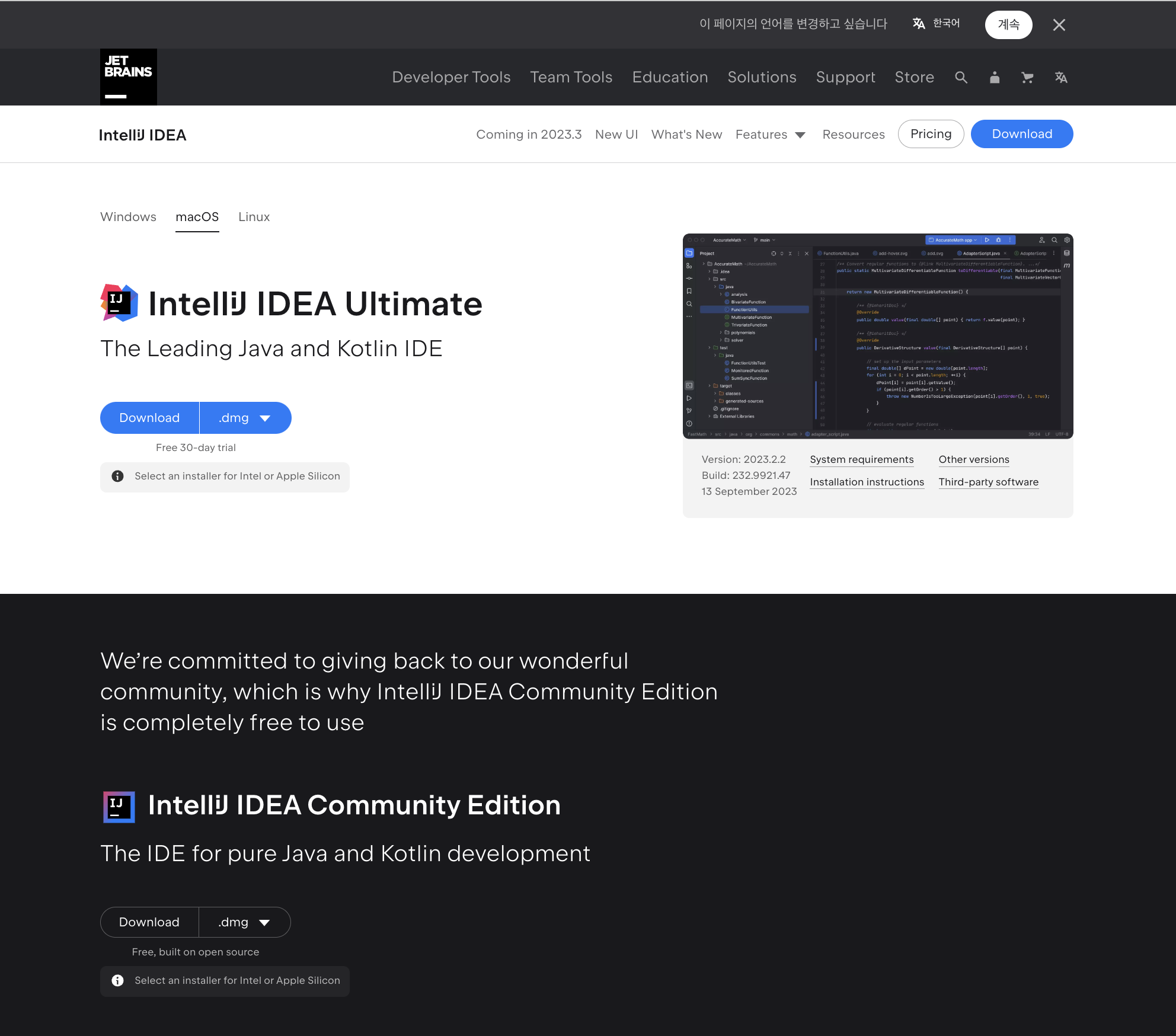Open Developer Tools menu

(x=451, y=77)
